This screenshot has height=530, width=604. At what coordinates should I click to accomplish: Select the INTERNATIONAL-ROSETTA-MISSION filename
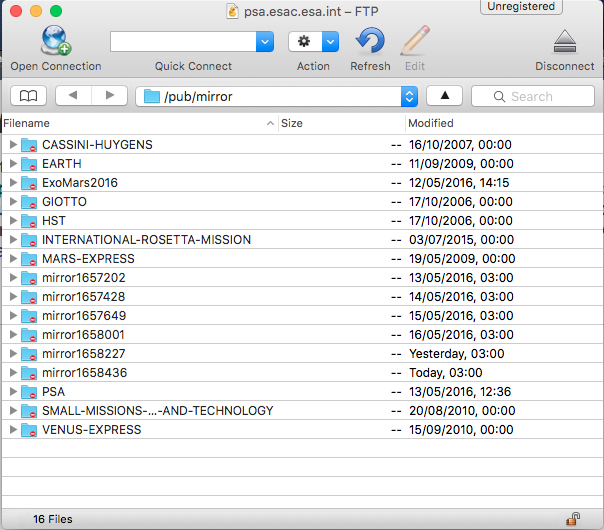[x=146, y=240]
